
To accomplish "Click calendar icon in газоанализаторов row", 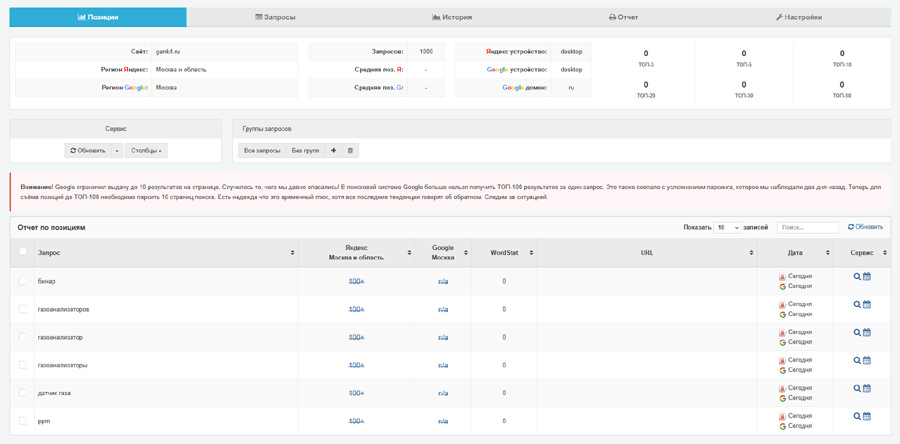I will point(867,304).
